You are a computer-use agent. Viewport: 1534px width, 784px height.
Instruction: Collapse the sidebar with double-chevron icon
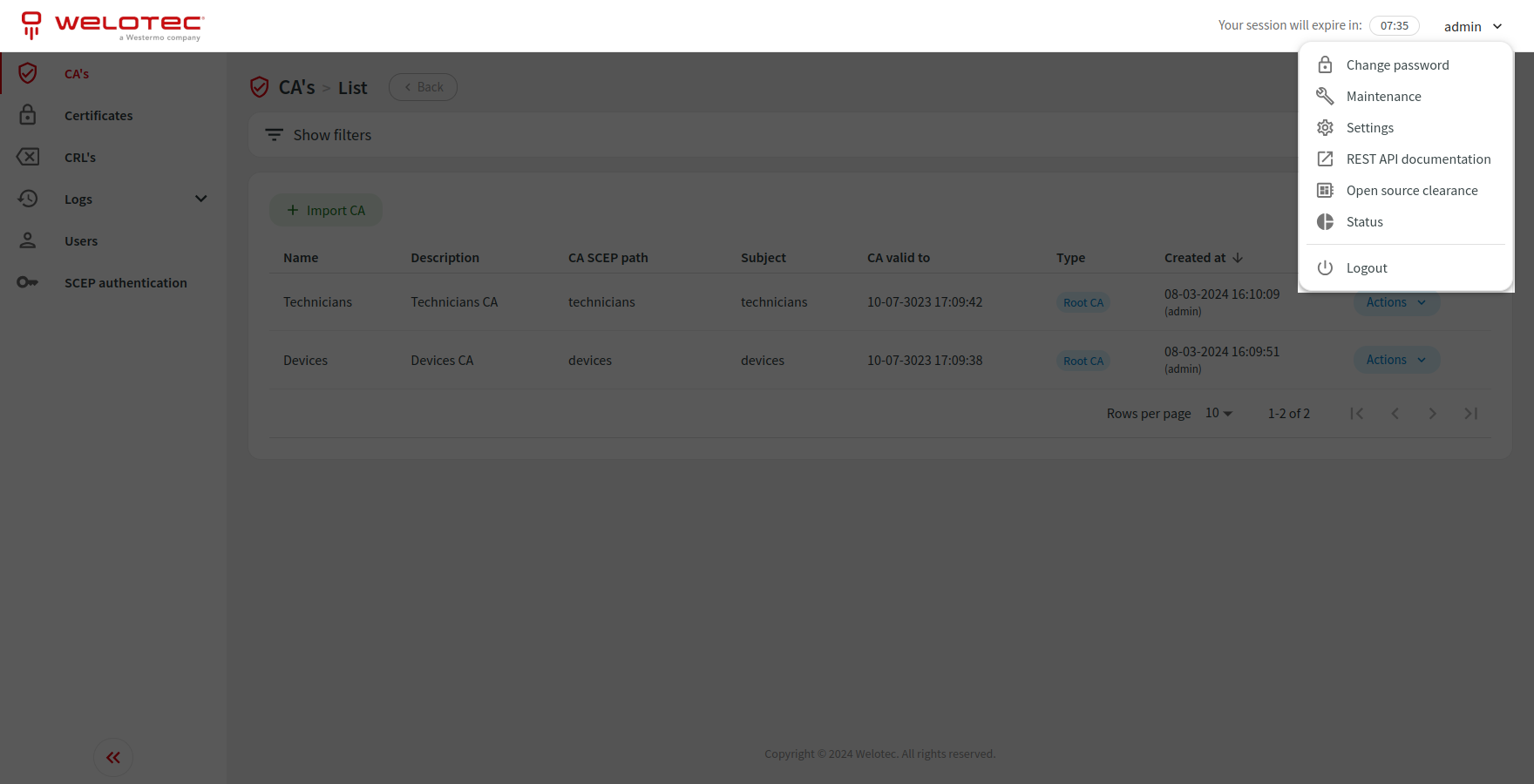(112, 757)
